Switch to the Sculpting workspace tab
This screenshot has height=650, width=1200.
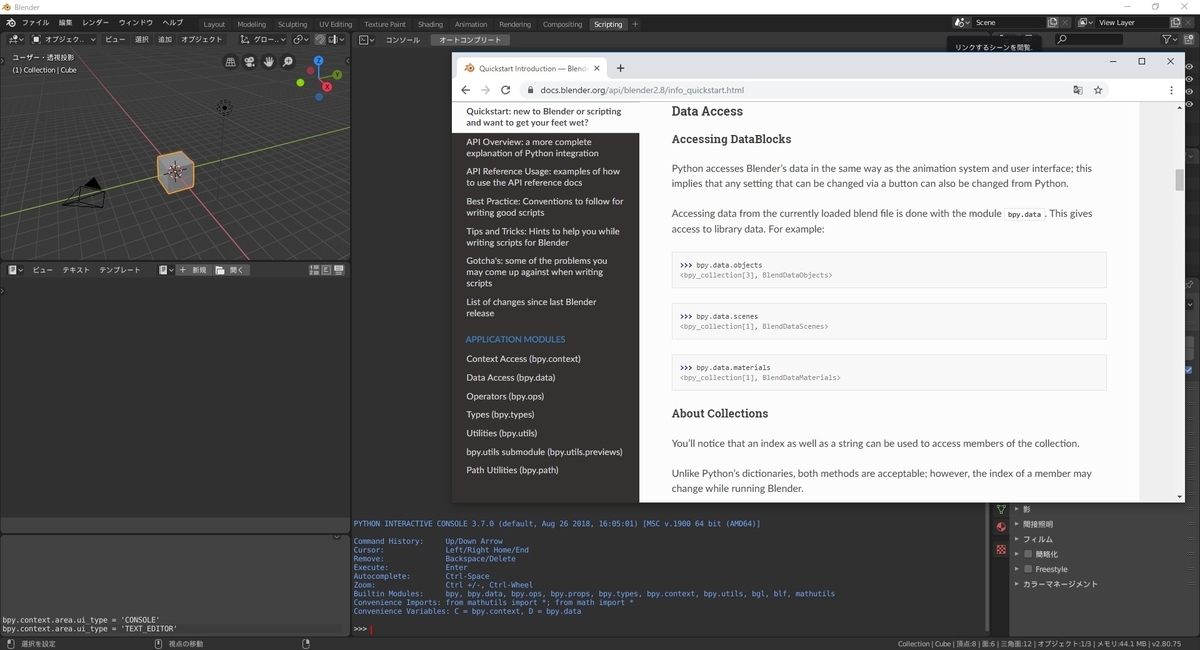[292, 24]
